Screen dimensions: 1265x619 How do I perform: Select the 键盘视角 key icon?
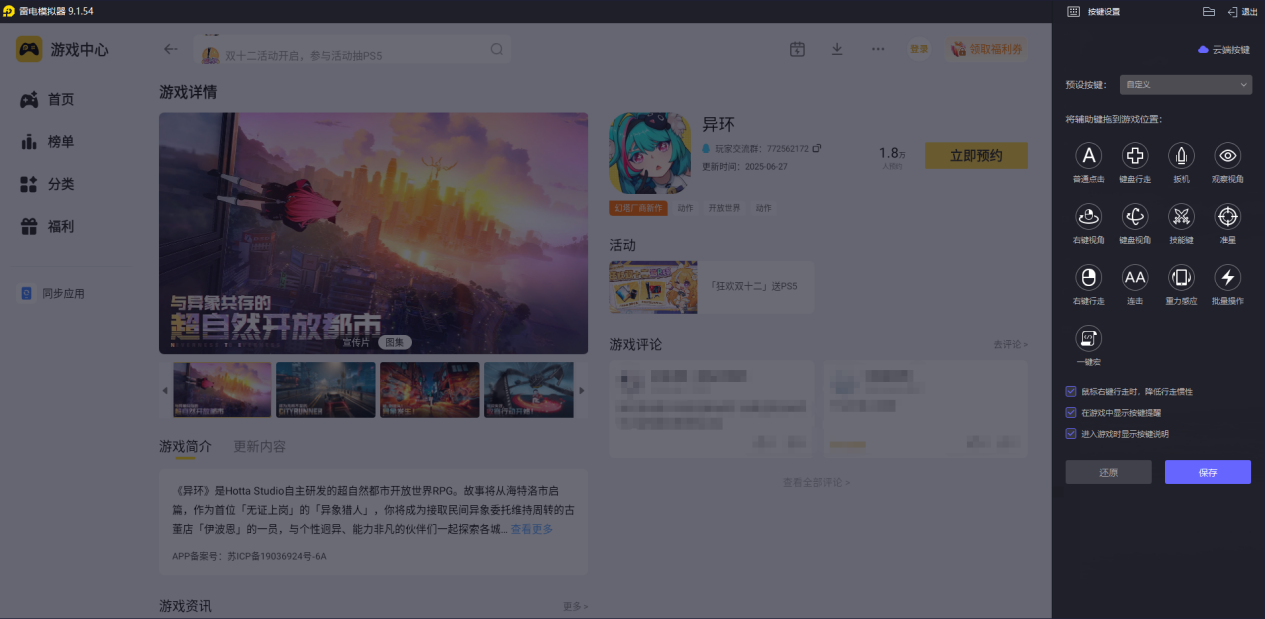tap(1135, 216)
